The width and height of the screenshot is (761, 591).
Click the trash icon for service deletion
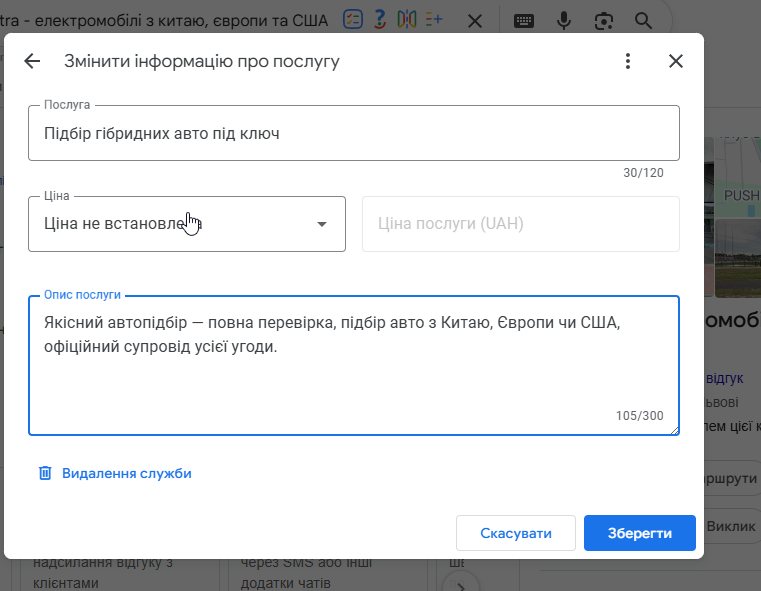45,473
